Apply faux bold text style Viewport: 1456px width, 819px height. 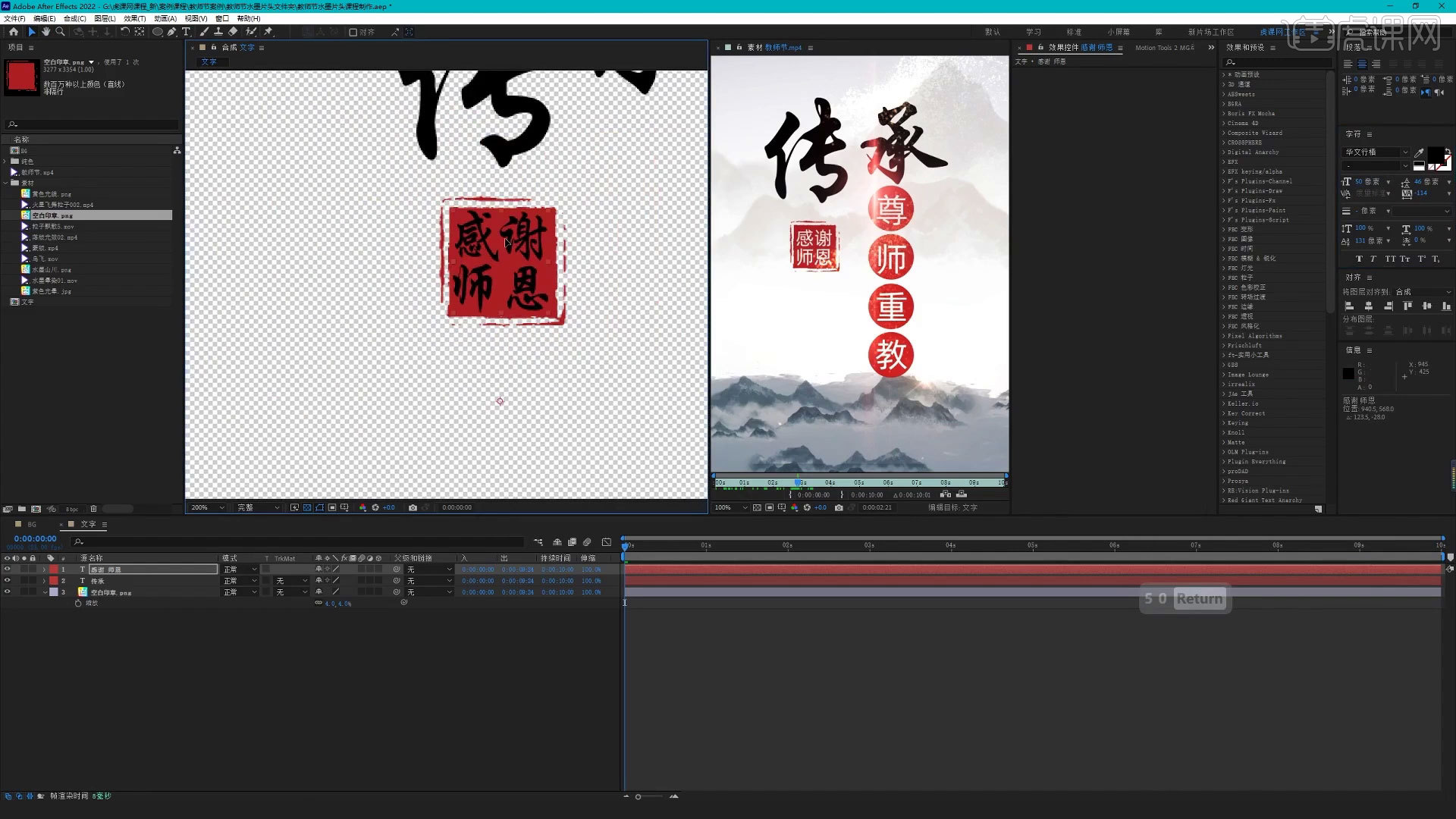1358,259
